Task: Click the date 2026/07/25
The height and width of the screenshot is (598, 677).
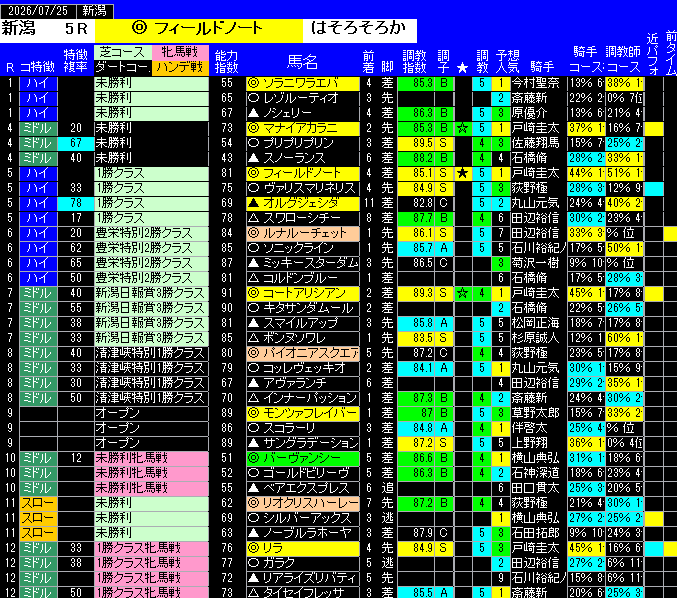Action: (x=38, y=11)
